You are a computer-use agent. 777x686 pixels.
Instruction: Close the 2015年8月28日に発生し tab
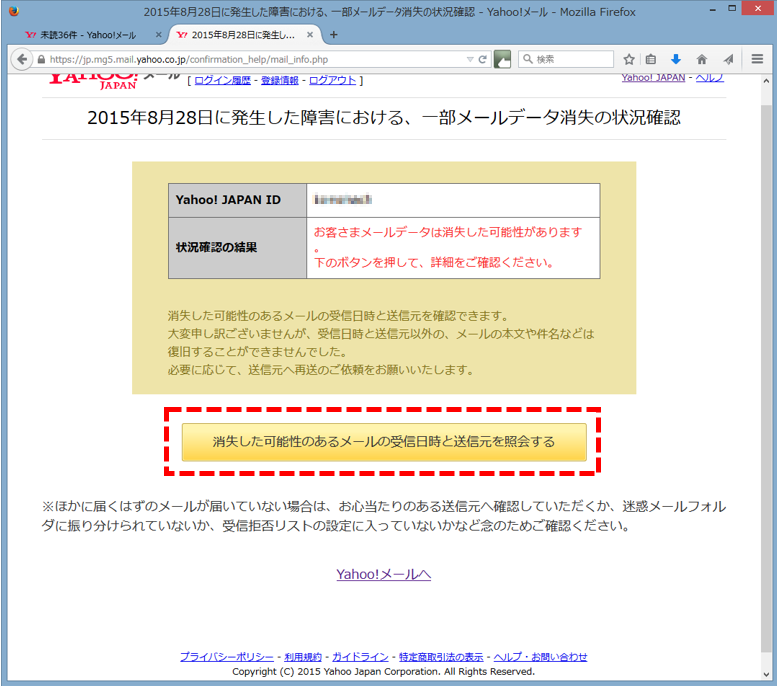310,35
